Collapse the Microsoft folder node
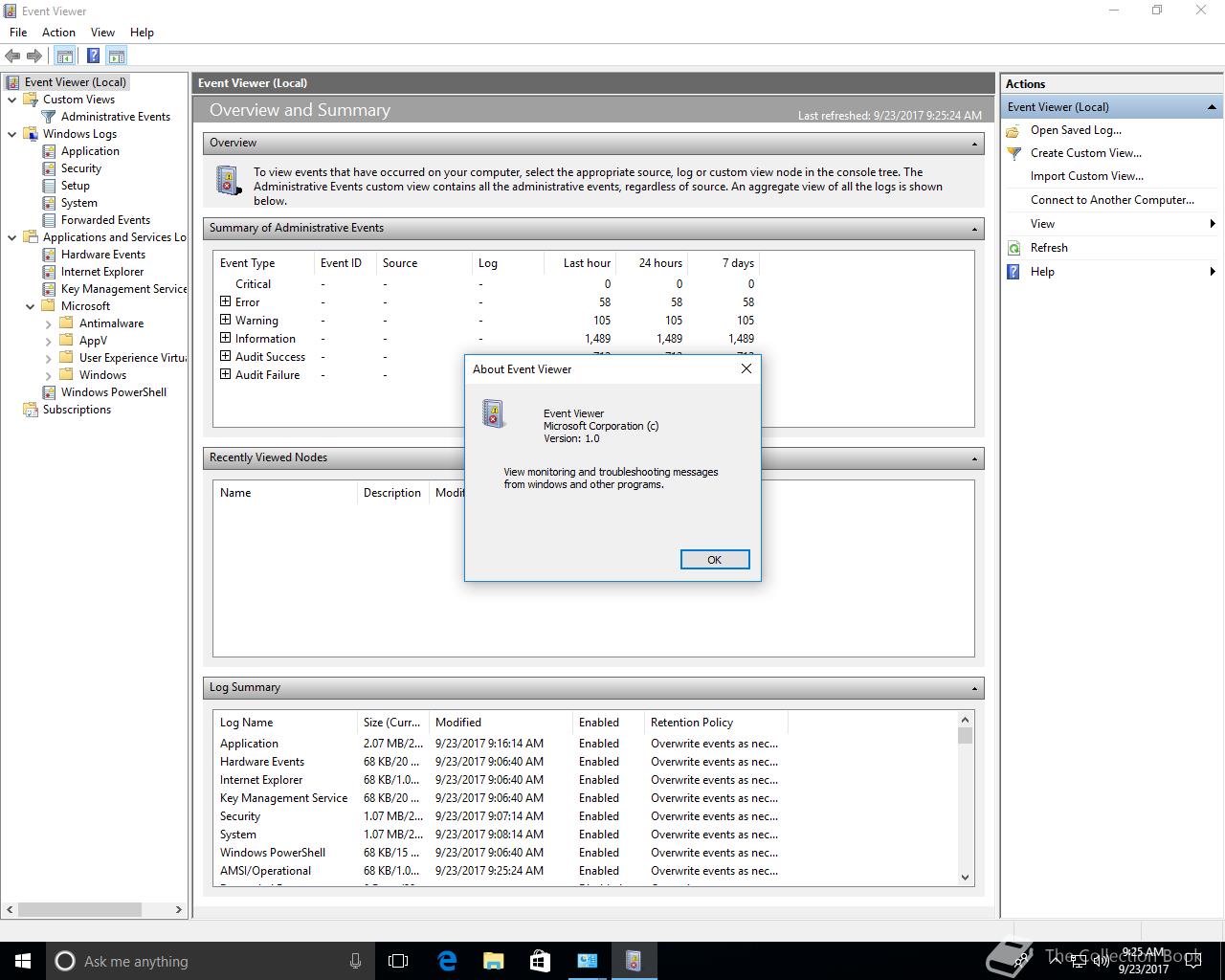 30,306
